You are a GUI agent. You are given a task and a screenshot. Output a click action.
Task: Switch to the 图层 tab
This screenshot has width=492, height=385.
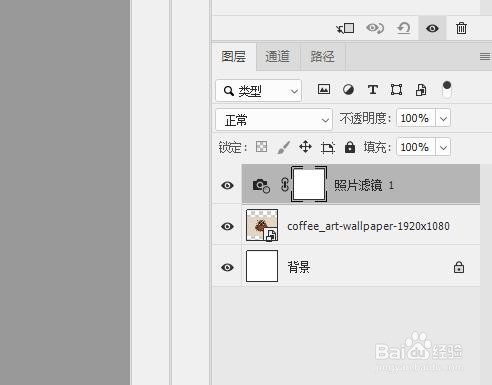click(234, 56)
